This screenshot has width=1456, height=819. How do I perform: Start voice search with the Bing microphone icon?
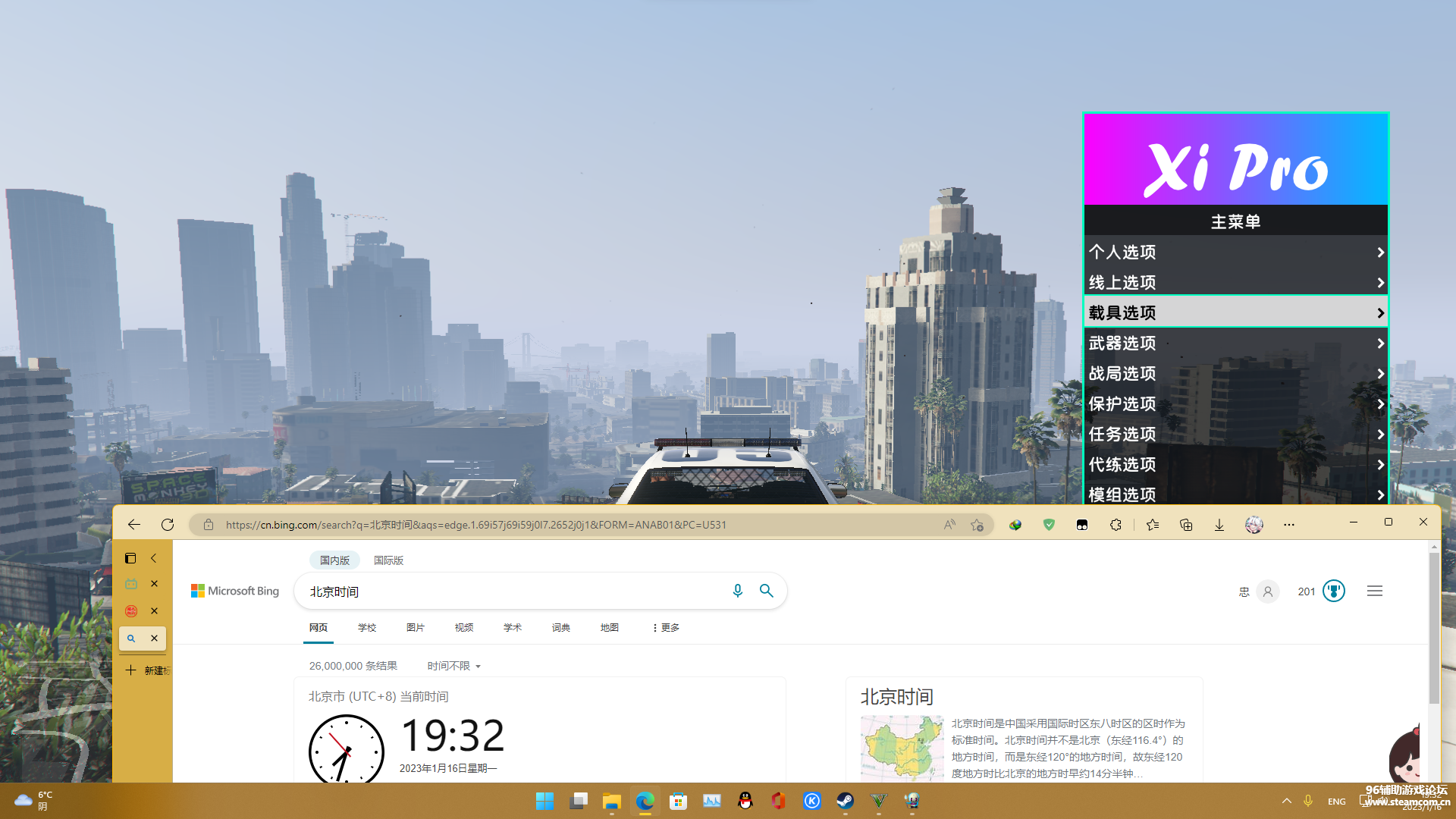[x=737, y=591]
